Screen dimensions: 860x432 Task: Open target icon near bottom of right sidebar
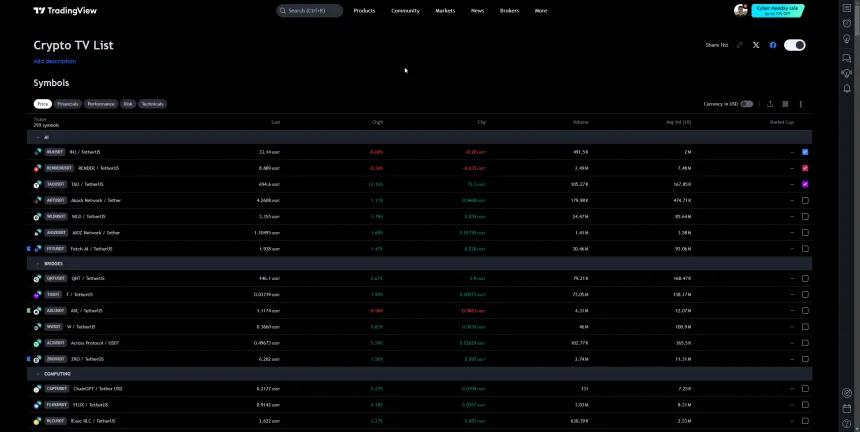tap(847, 393)
